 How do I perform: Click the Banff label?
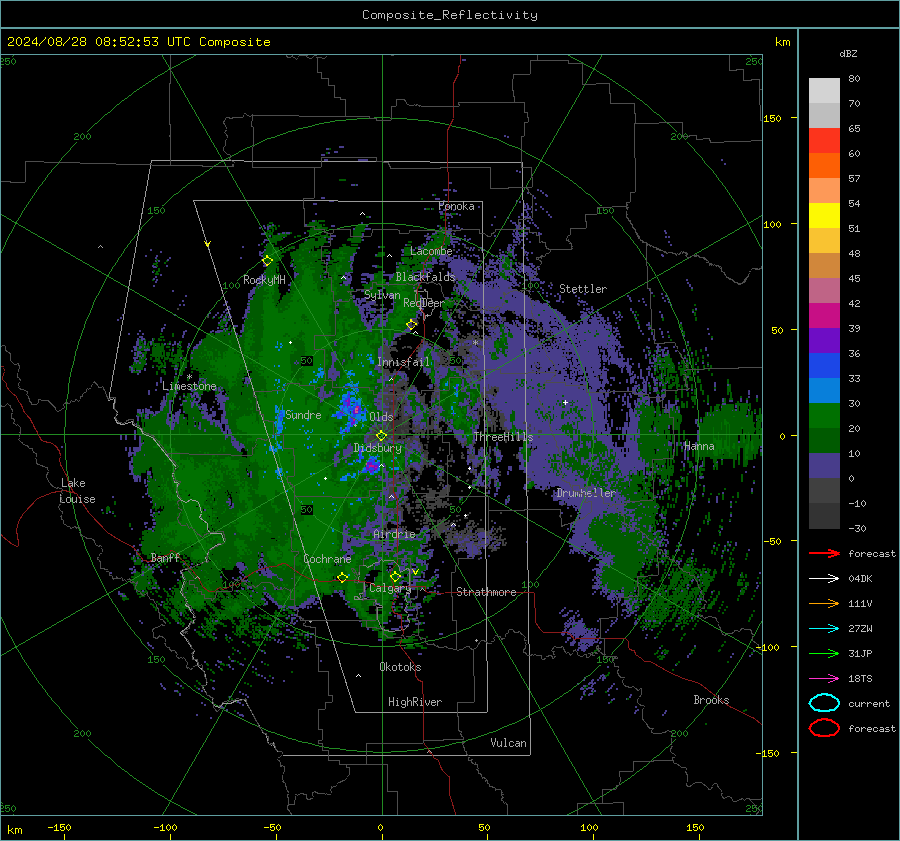165,557
